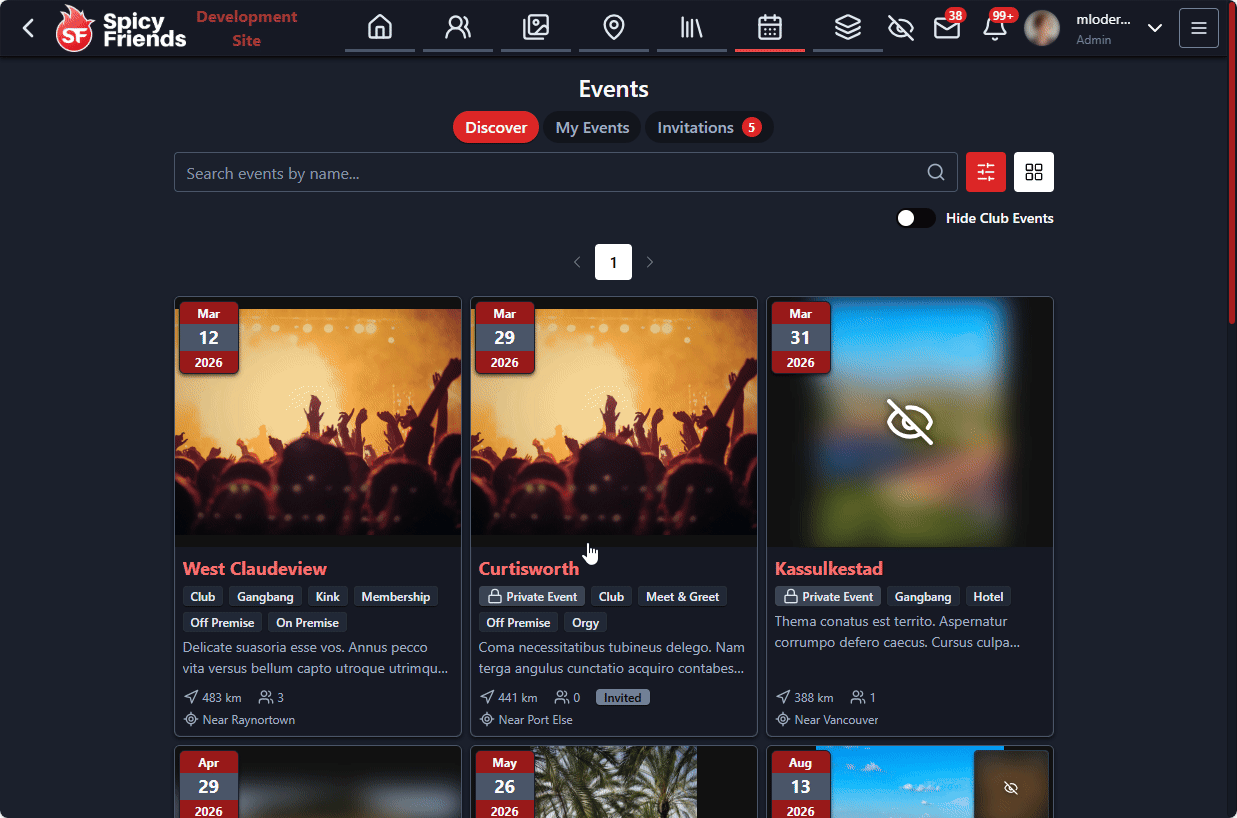
Task: Toggle the crossed-eye privacy mode in header
Action: (x=901, y=28)
